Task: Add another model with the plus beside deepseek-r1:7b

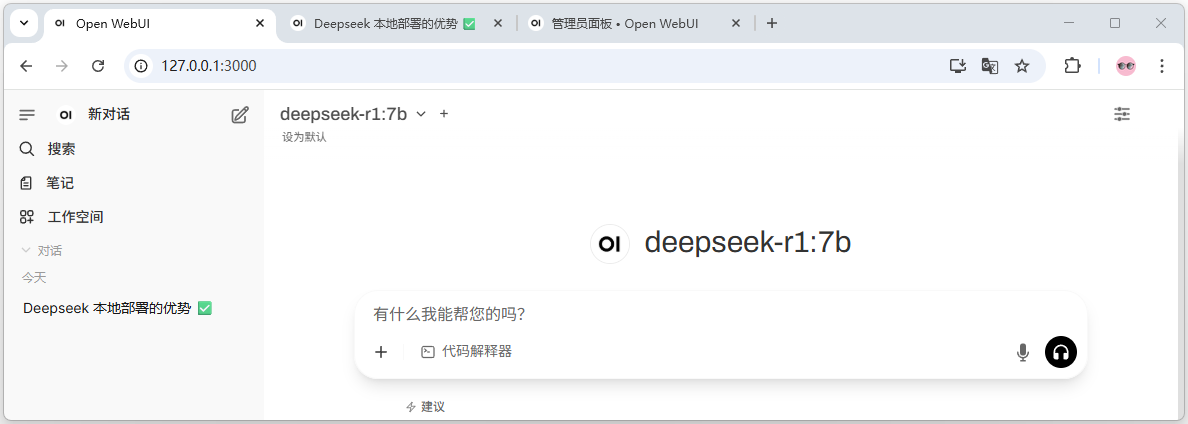Action: (444, 114)
